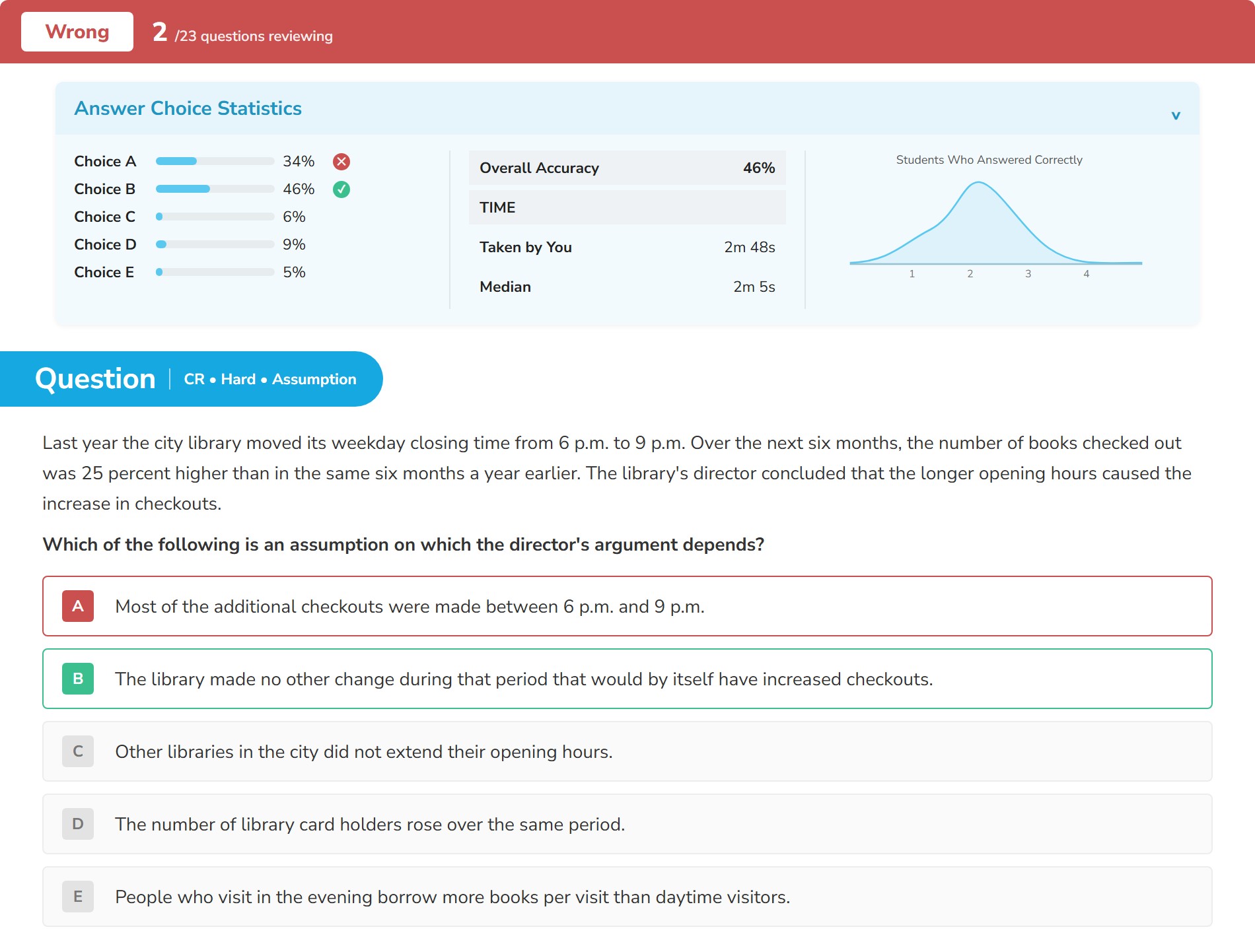Image resolution: width=1255 pixels, height=952 pixels.
Task: Click the Overall Accuracy label
Action: point(539,168)
